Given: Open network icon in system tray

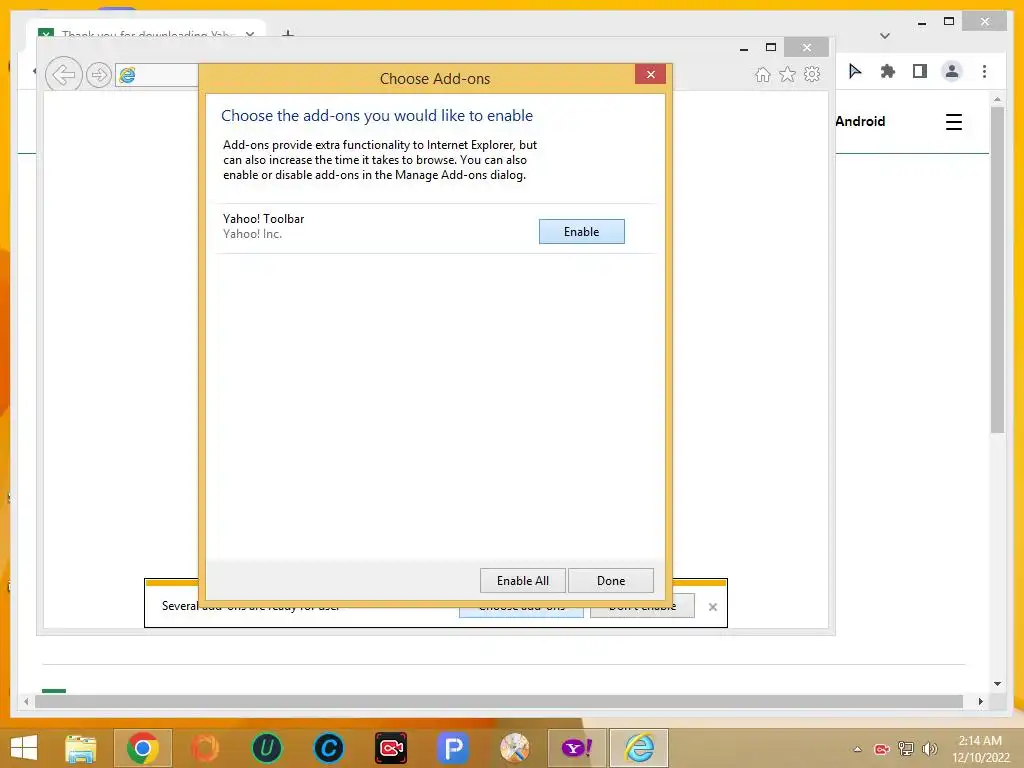Looking at the screenshot, I should point(906,749).
